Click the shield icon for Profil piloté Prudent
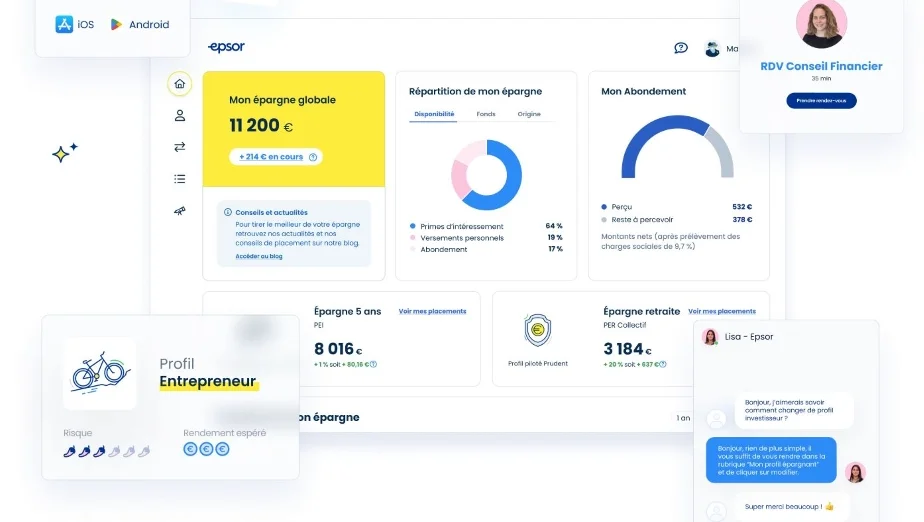The width and height of the screenshot is (924, 522). click(x=538, y=330)
